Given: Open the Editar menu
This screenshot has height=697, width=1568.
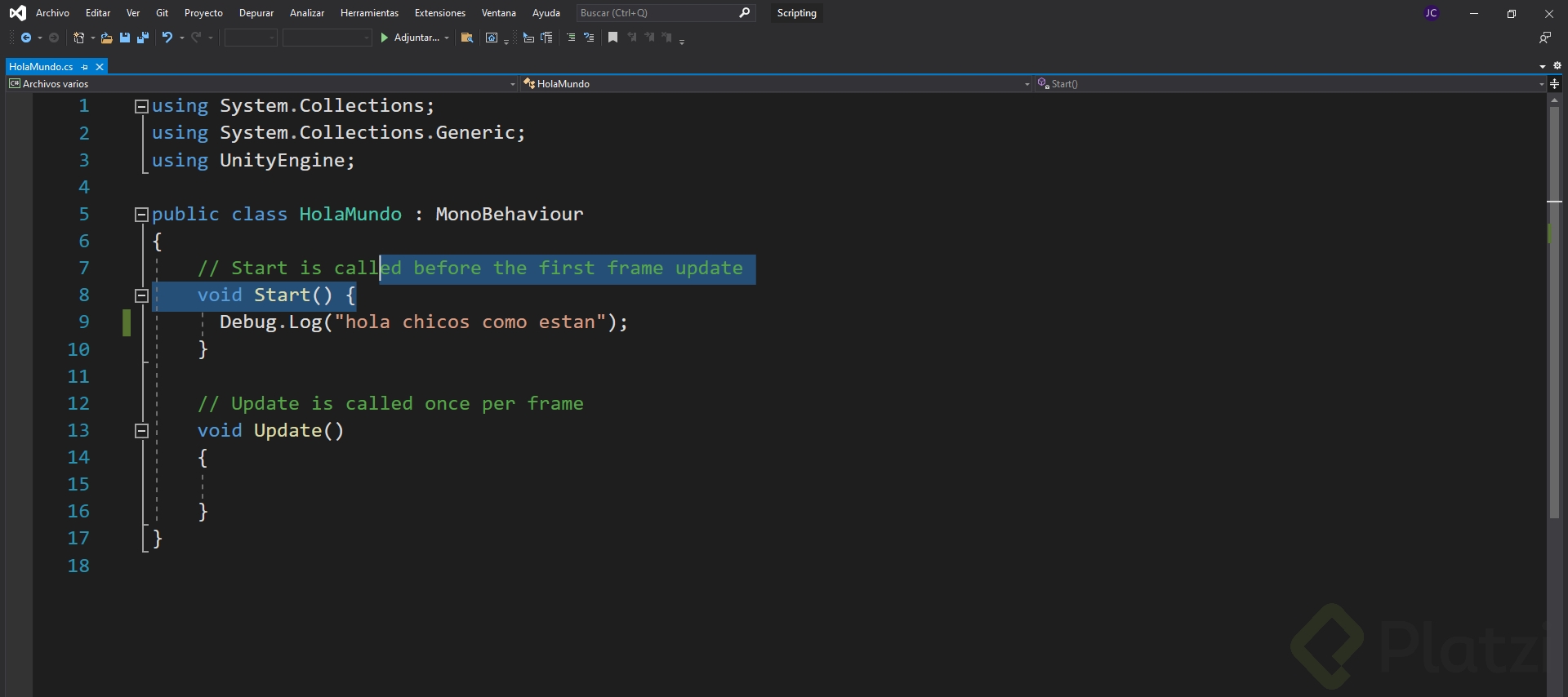Looking at the screenshot, I should (98, 13).
